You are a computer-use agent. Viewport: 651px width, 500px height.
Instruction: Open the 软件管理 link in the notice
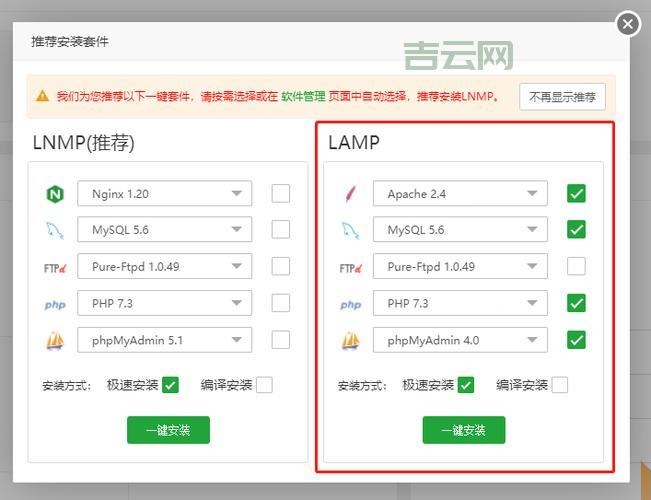click(x=303, y=96)
